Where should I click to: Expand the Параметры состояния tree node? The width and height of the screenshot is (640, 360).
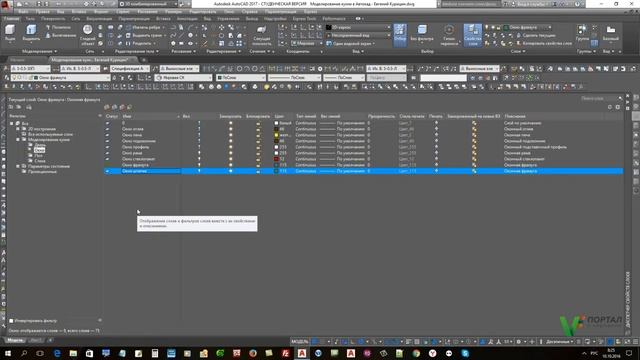(18, 166)
